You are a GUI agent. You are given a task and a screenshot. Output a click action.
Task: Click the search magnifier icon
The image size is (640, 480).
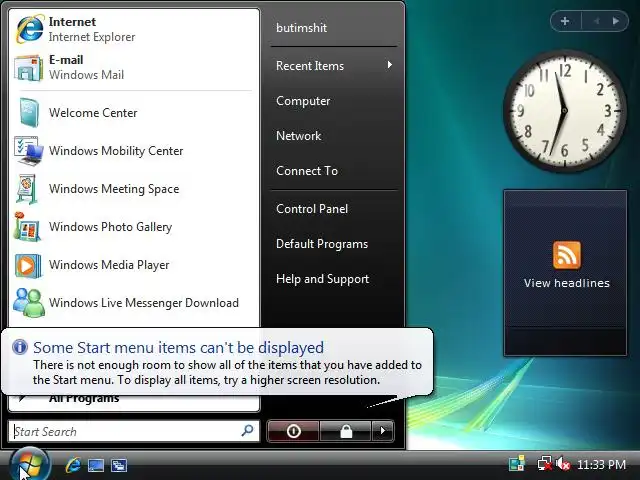click(247, 430)
